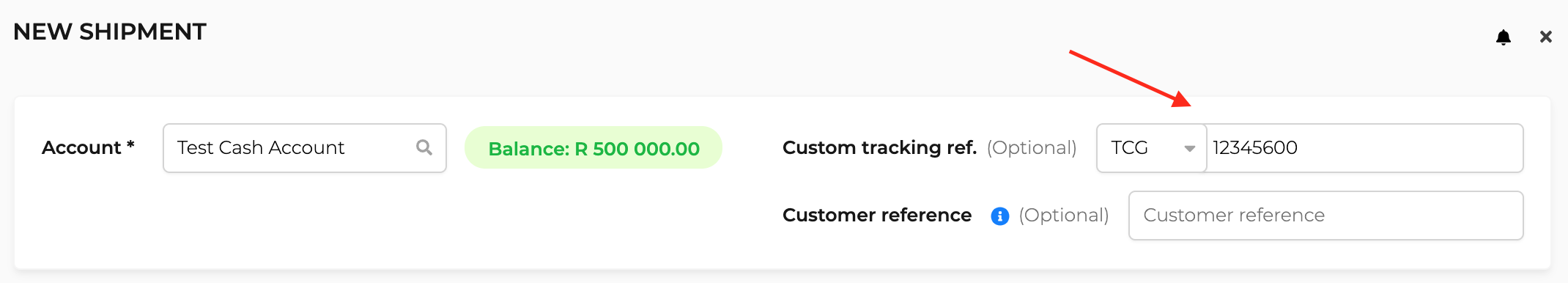This screenshot has height=283, width=1568.
Task: Click the Customer reference label
Action: (877, 216)
